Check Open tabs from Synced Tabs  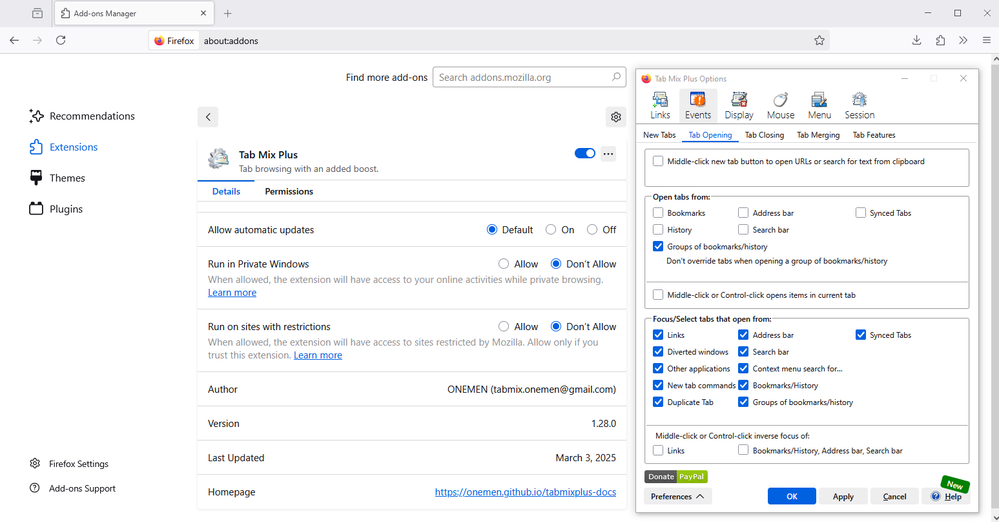pyautogui.click(x=861, y=213)
